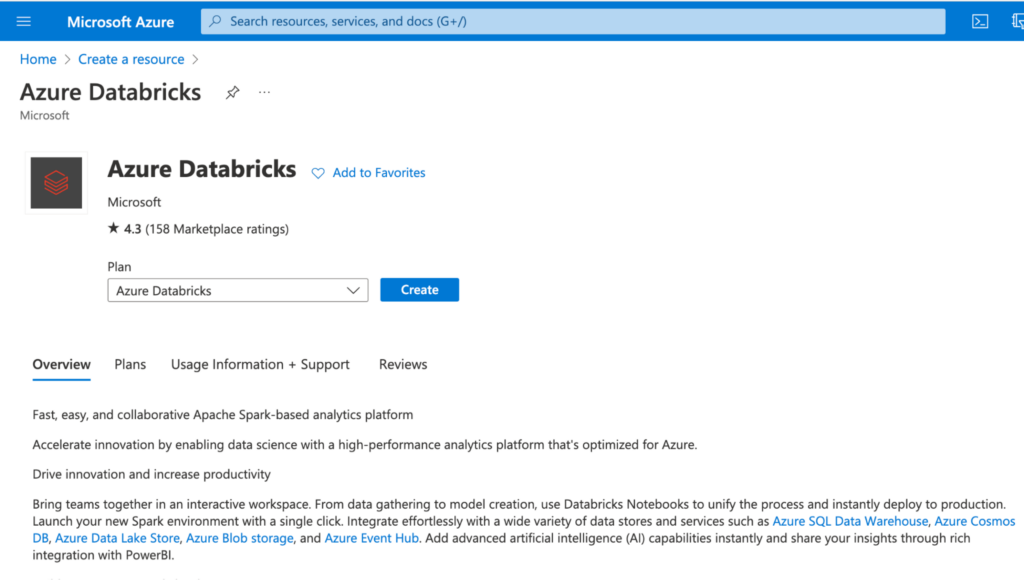The height and width of the screenshot is (580, 1024).
Task: Pin Azure Databricks to dashboard
Action: coord(232,93)
